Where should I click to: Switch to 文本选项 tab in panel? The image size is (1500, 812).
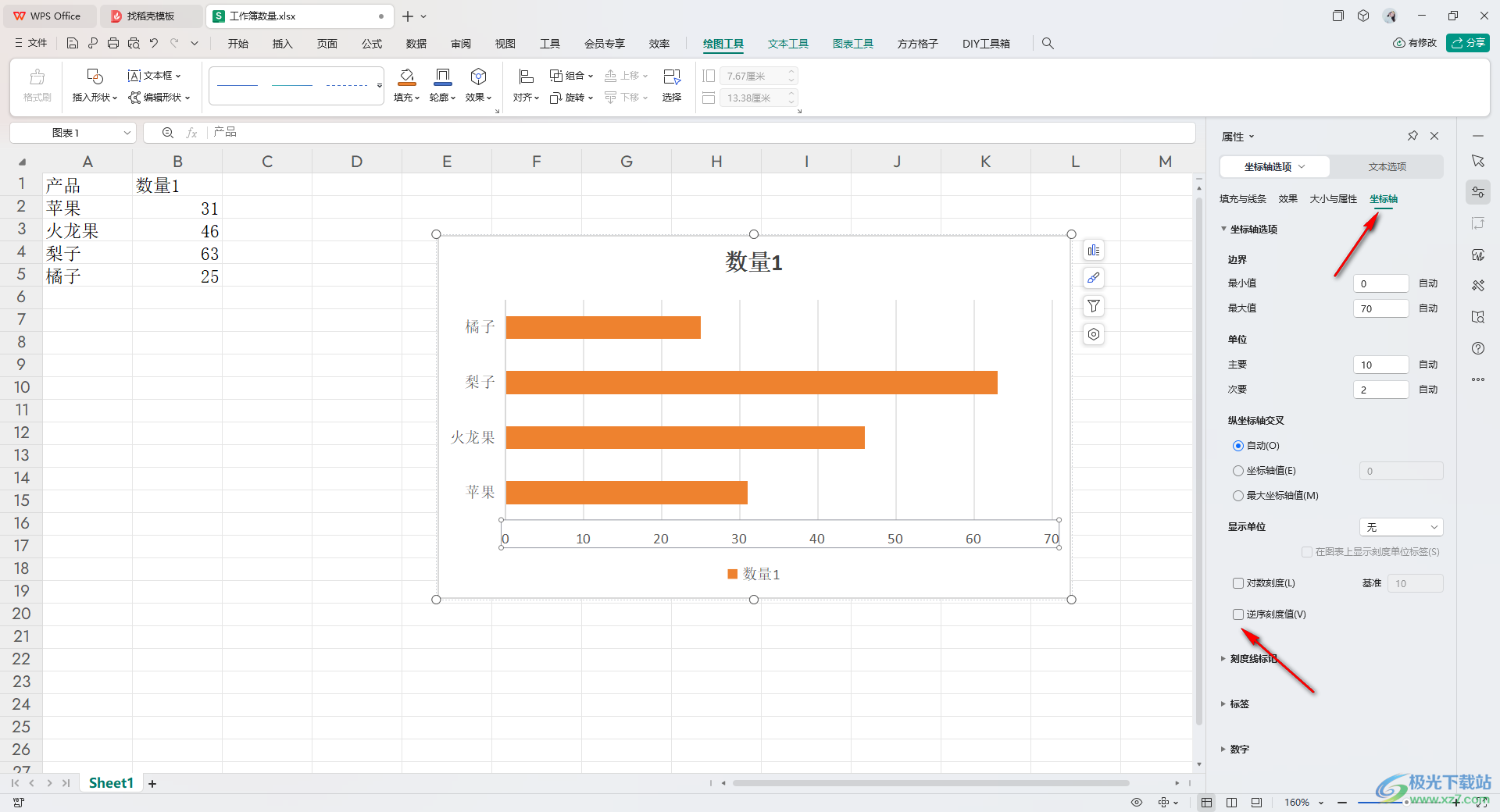(1387, 166)
